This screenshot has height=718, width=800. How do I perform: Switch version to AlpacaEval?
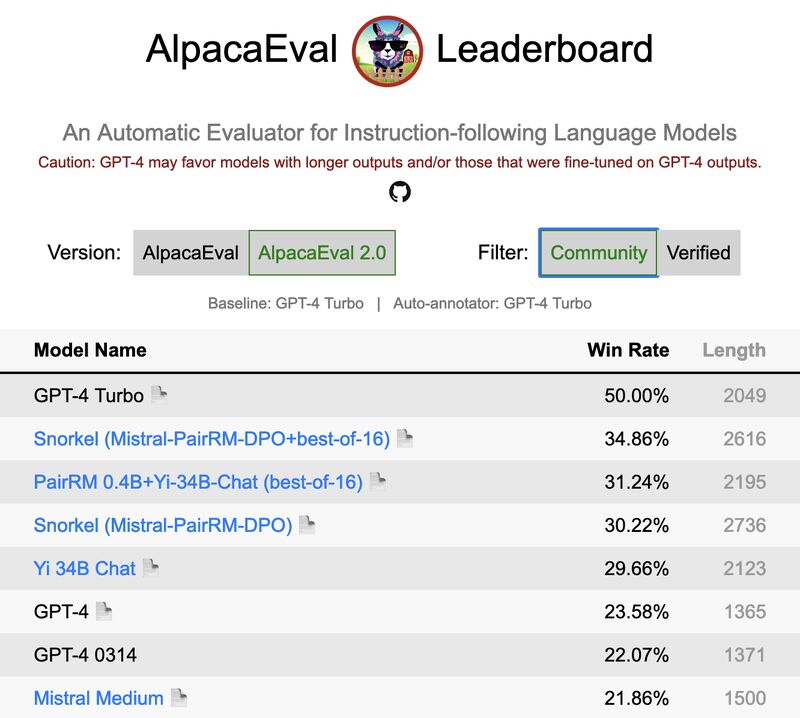click(191, 253)
